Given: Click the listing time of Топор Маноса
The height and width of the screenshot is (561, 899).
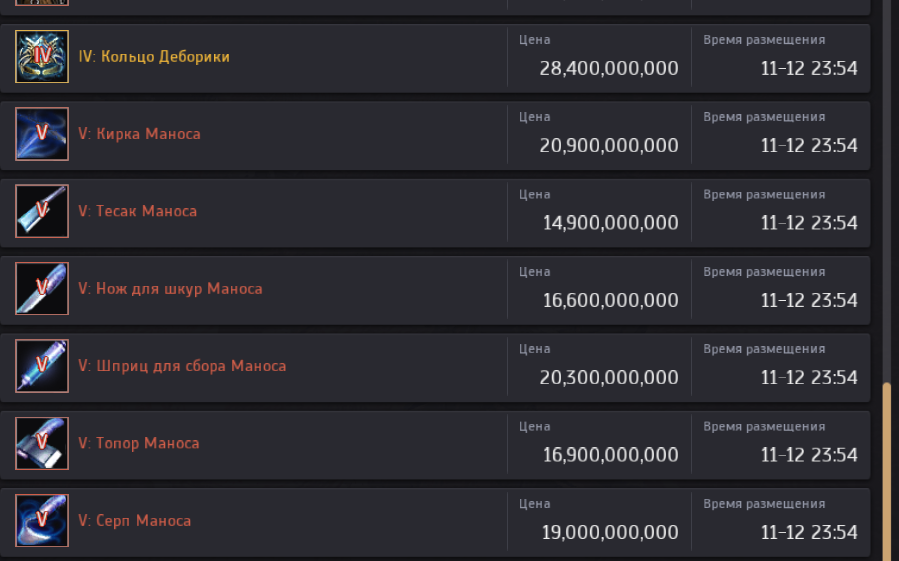Looking at the screenshot, I should click(x=808, y=455).
